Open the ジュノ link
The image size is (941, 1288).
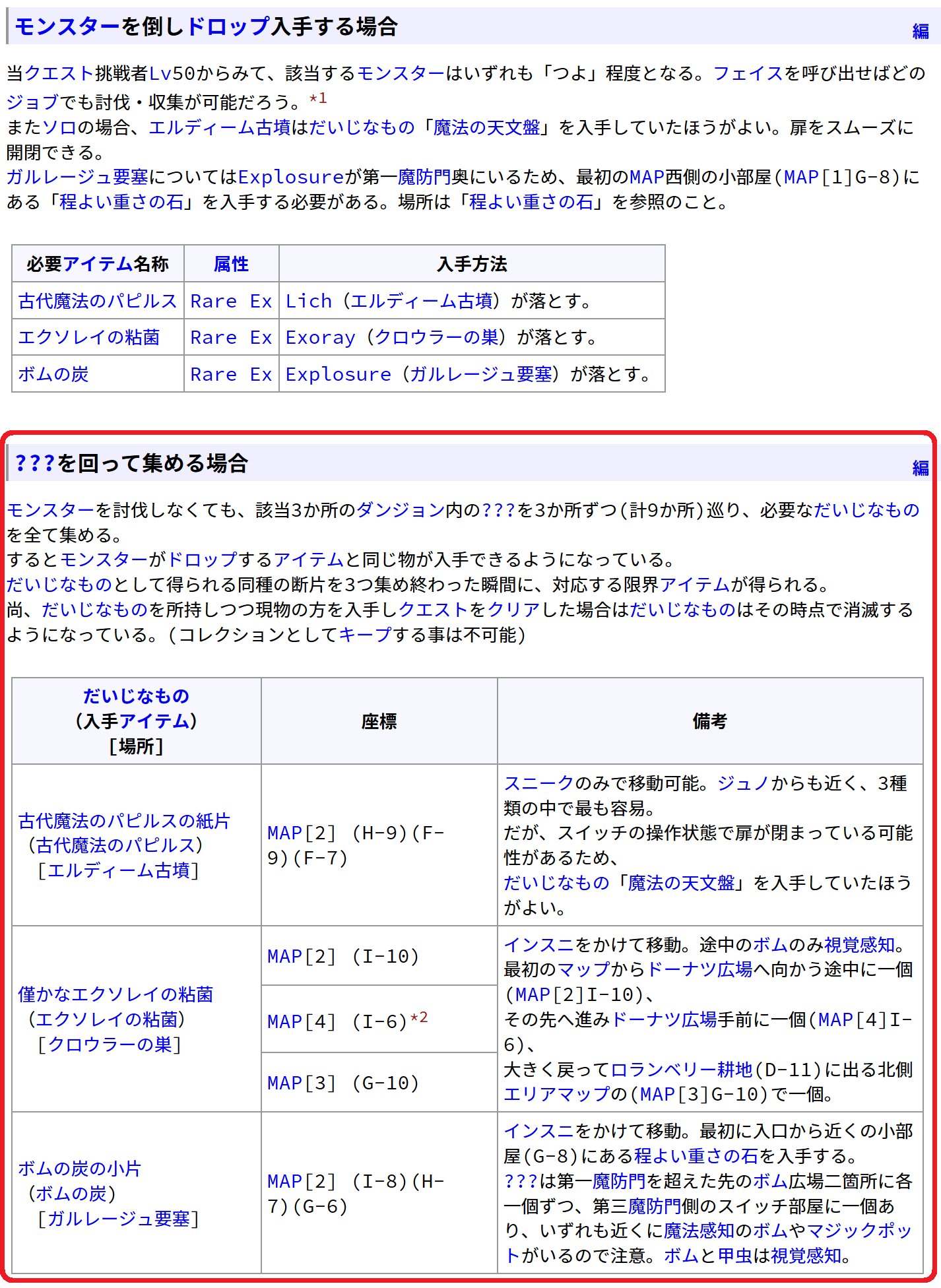(x=744, y=783)
